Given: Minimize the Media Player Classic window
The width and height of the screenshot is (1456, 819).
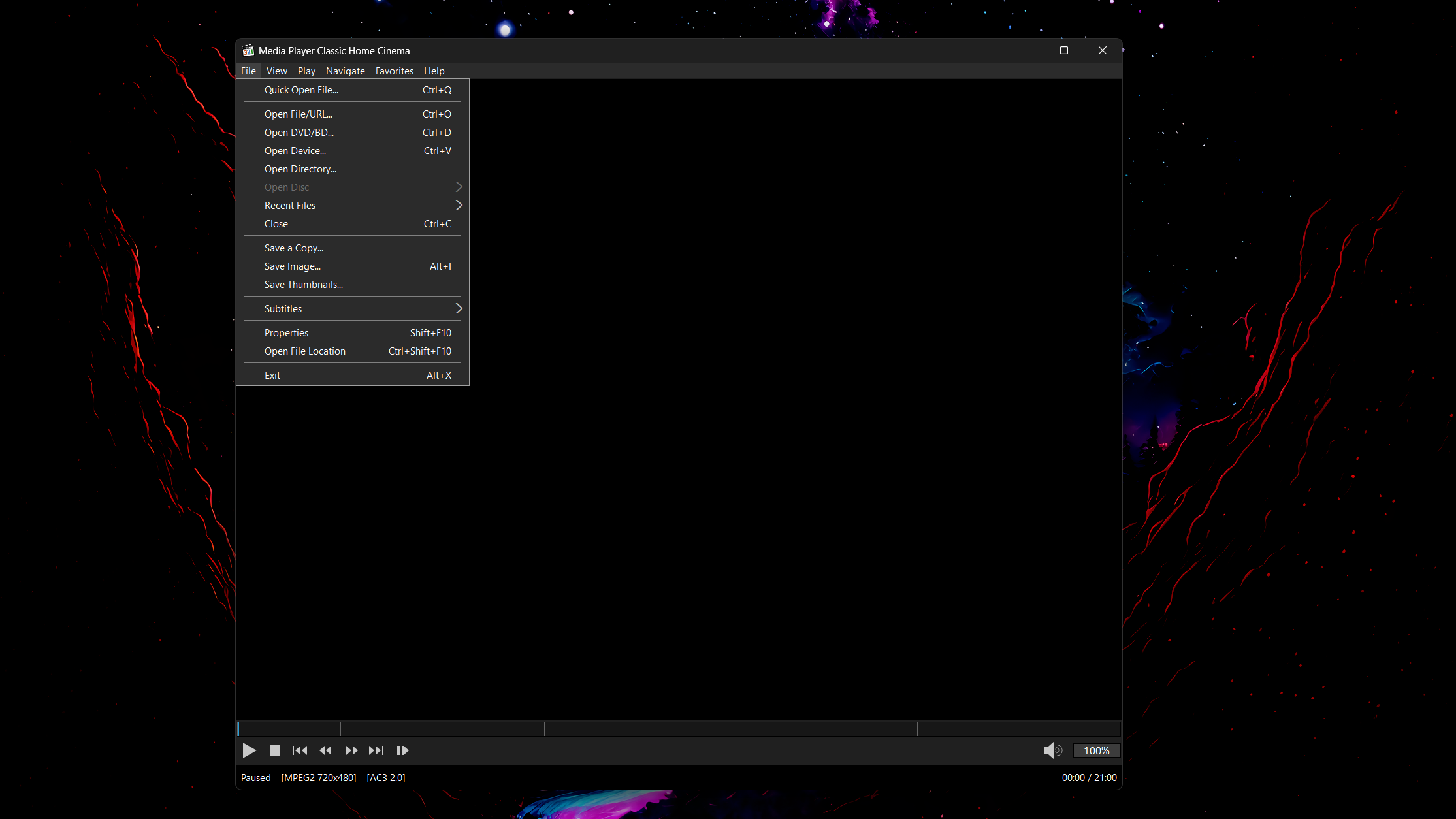Looking at the screenshot, I should point(1026,50).
